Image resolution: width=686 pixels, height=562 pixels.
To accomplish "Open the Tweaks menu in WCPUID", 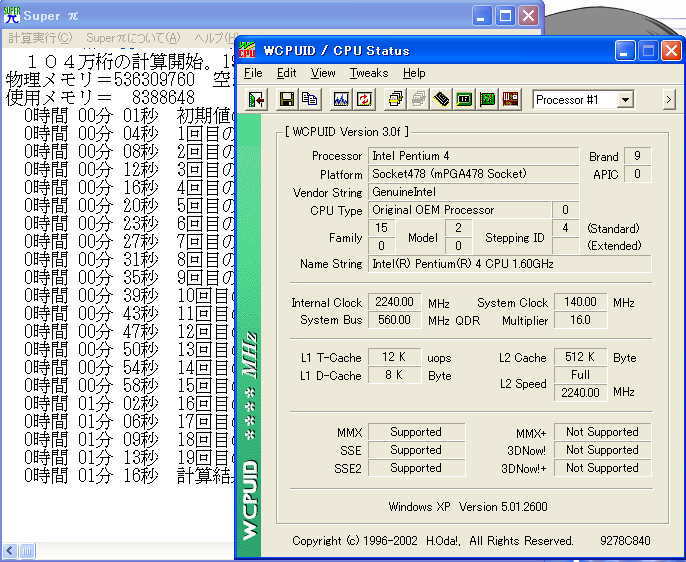I will 369,73.
